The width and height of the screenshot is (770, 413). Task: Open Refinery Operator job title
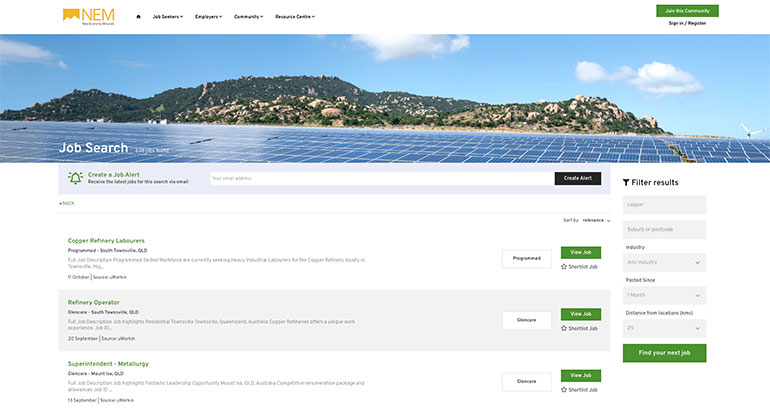(x=93, y=303)
